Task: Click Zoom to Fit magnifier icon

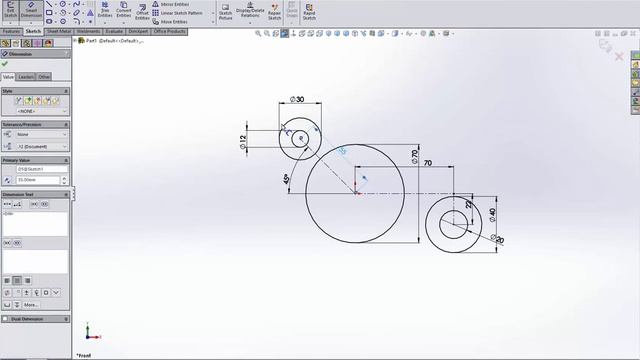Action: (x=258, y=33)
